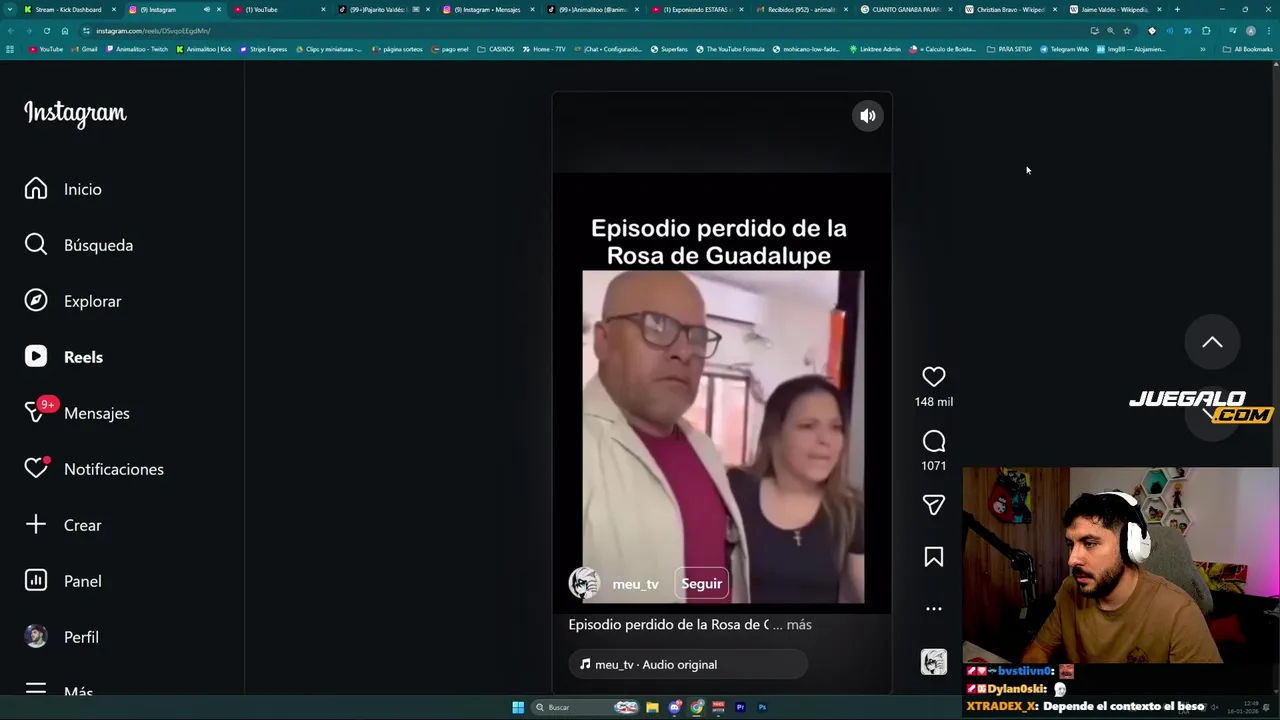Open Premiere Pro from the taskbar
Screen dimensions: 1280x720
(741, 707)
